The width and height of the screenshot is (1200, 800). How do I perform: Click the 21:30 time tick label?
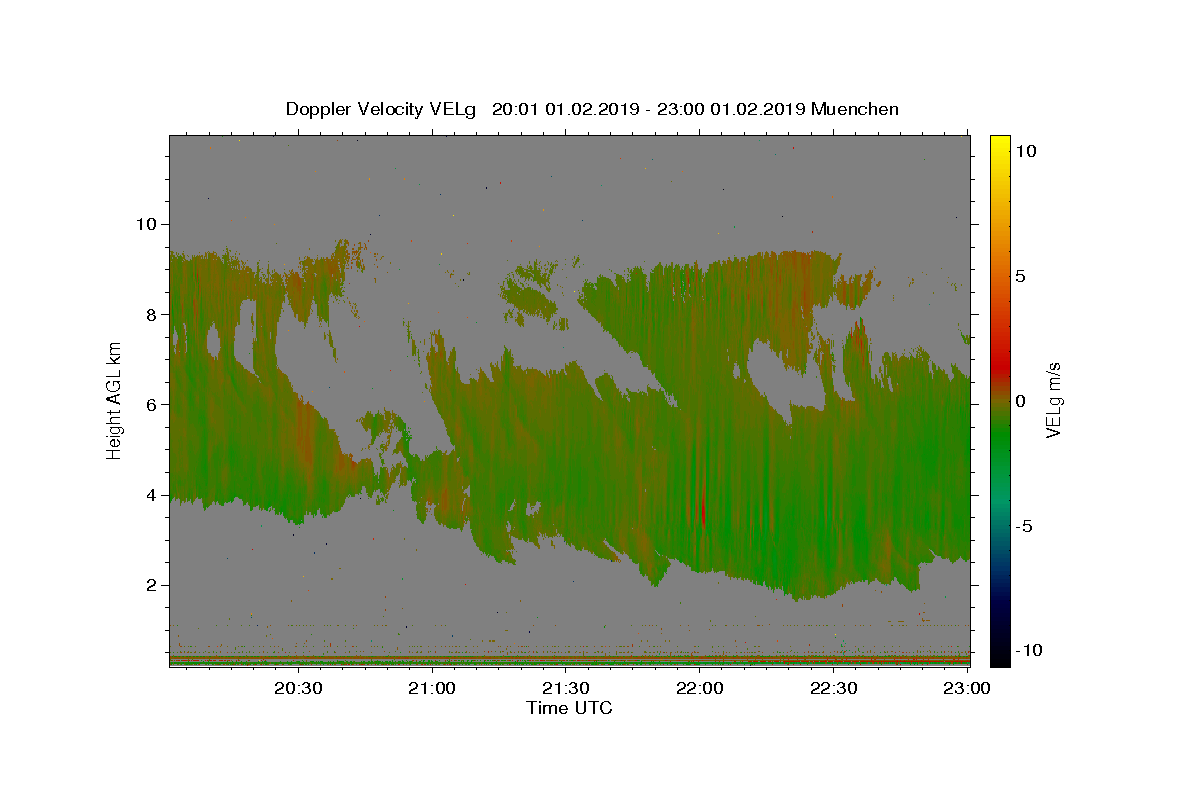coord(566,688)
